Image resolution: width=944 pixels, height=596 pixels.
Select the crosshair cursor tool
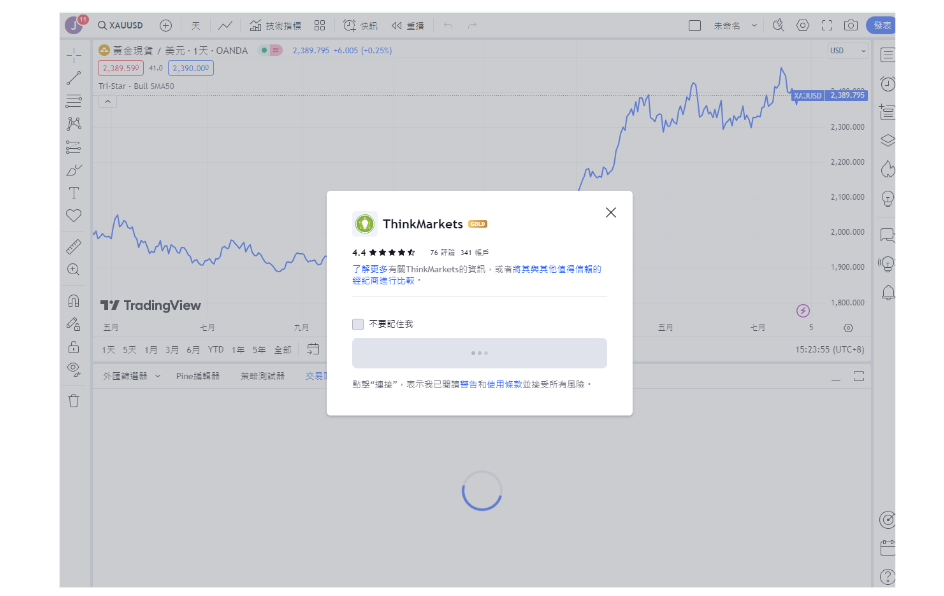click(x=74, y=55)
